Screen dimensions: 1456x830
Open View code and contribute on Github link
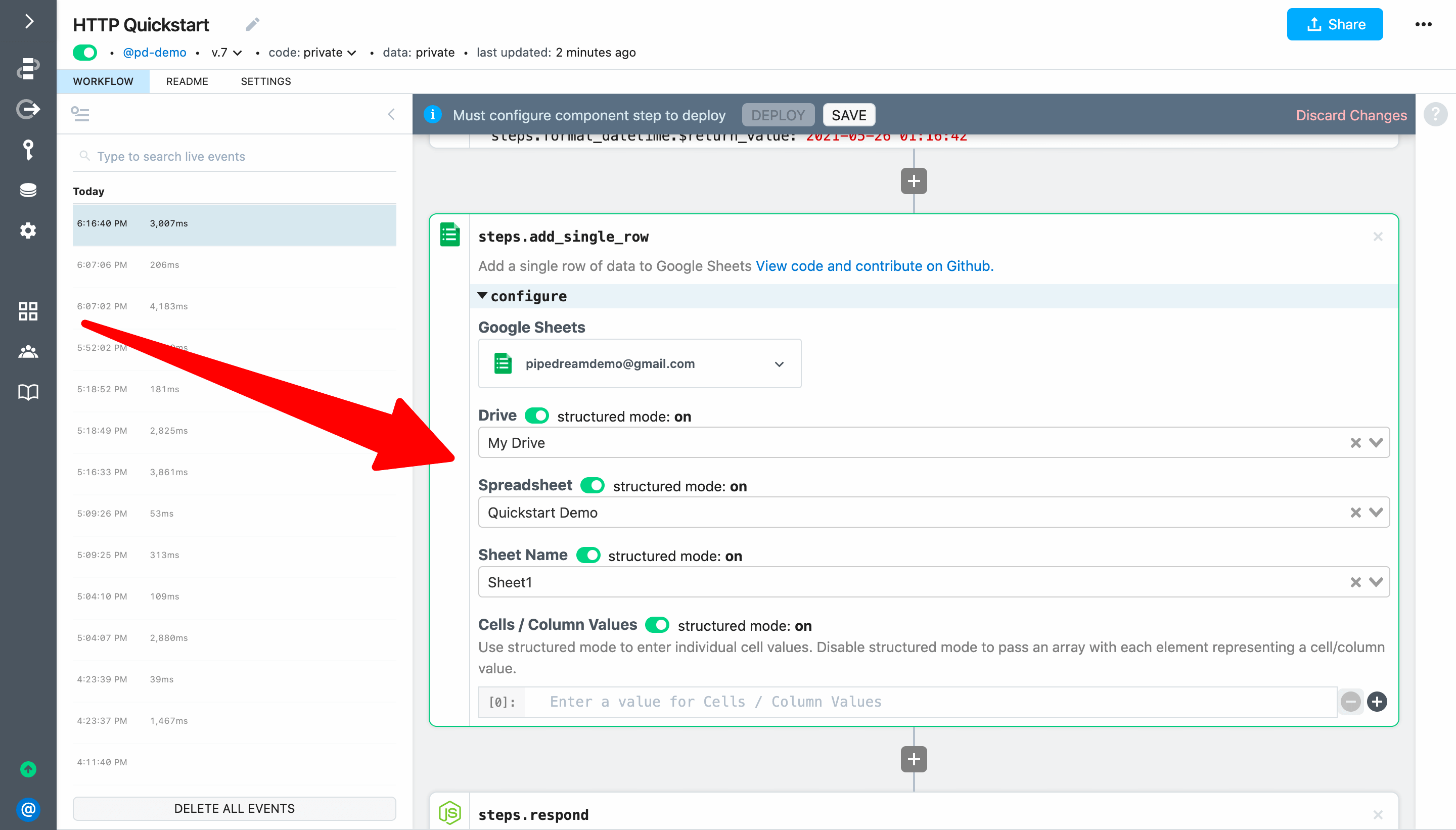click(x=874, y=266)
